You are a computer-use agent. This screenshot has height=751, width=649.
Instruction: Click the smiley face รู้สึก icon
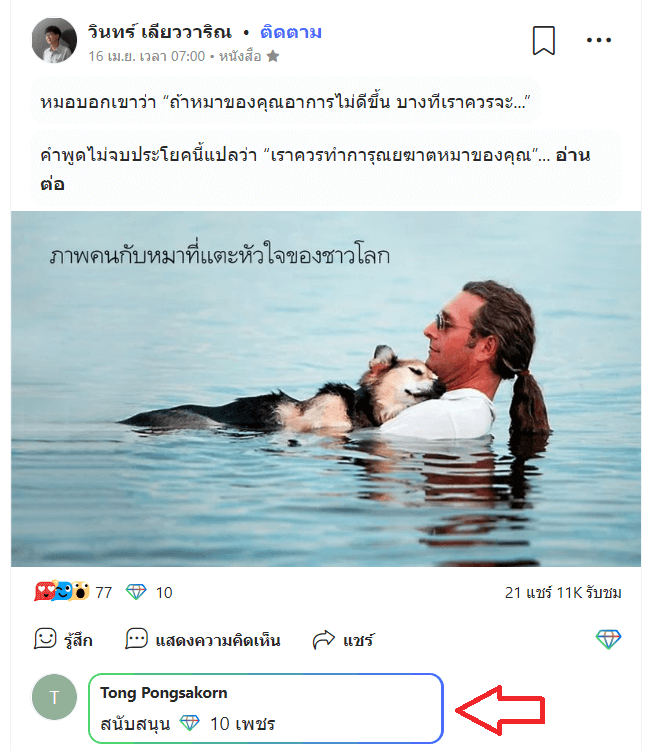tap(46, 639)
